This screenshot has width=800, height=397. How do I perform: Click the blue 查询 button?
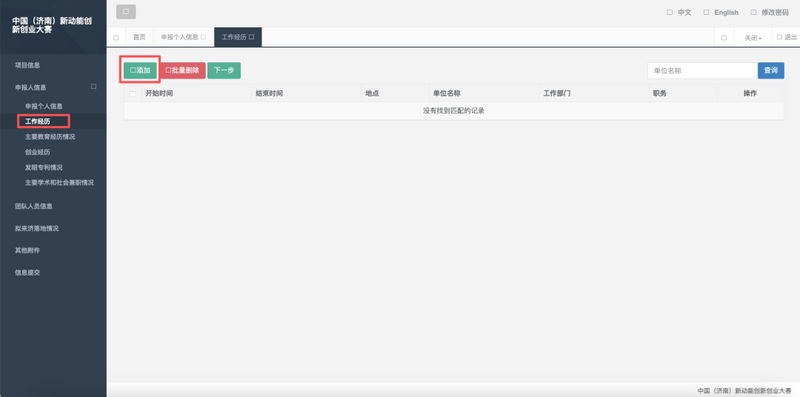[771, 70]
